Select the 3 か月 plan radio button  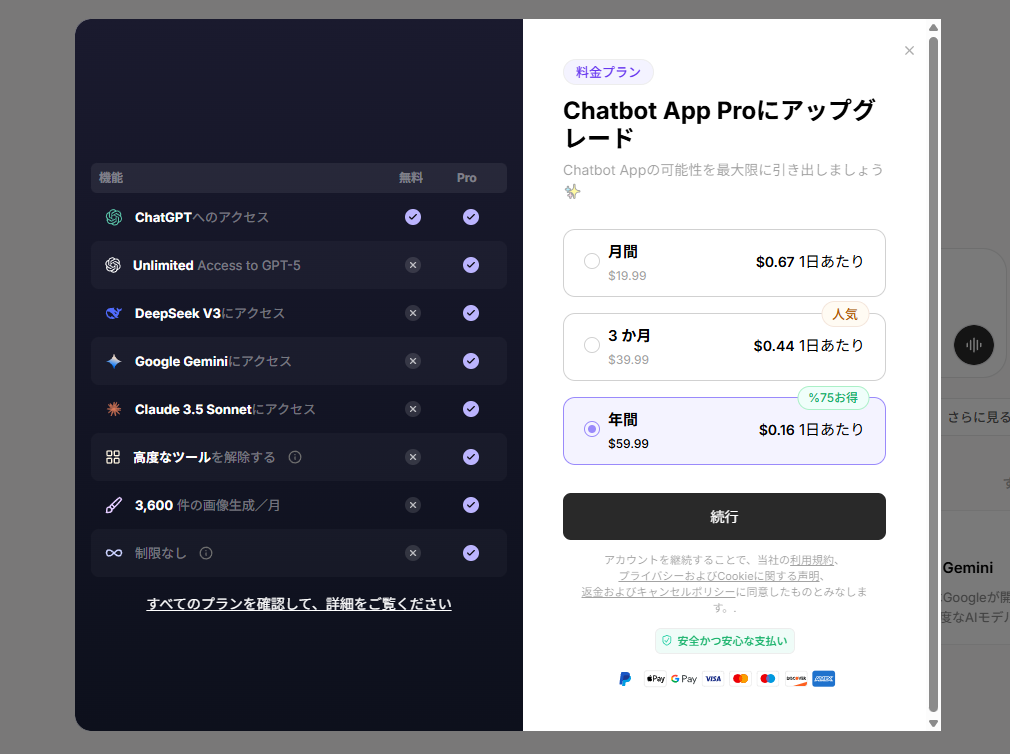pyautogui.click(x=592, y=345)
